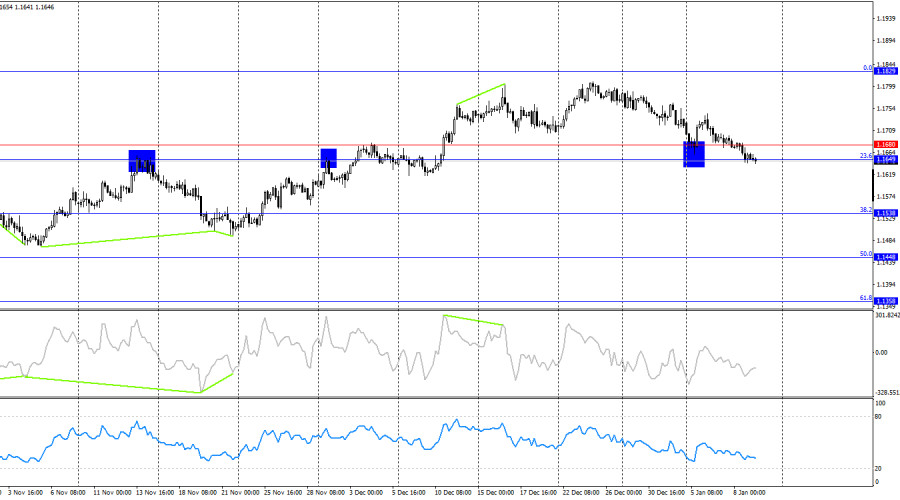
Task: Click the 38.2 Fibonacci level label
Action: coord(866,210)
